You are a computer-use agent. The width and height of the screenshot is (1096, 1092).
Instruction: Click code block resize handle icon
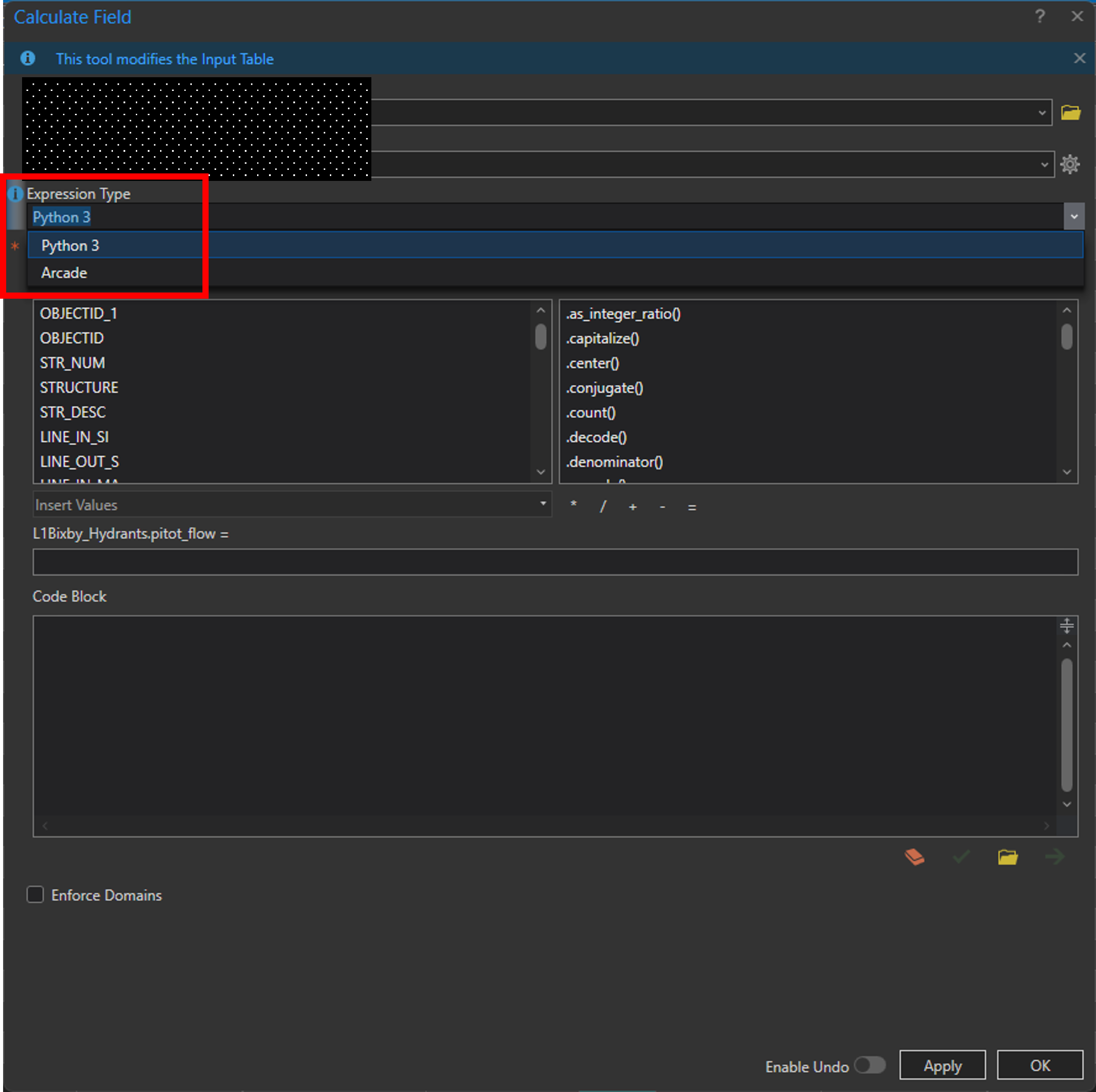click(x=1066, y=626)
